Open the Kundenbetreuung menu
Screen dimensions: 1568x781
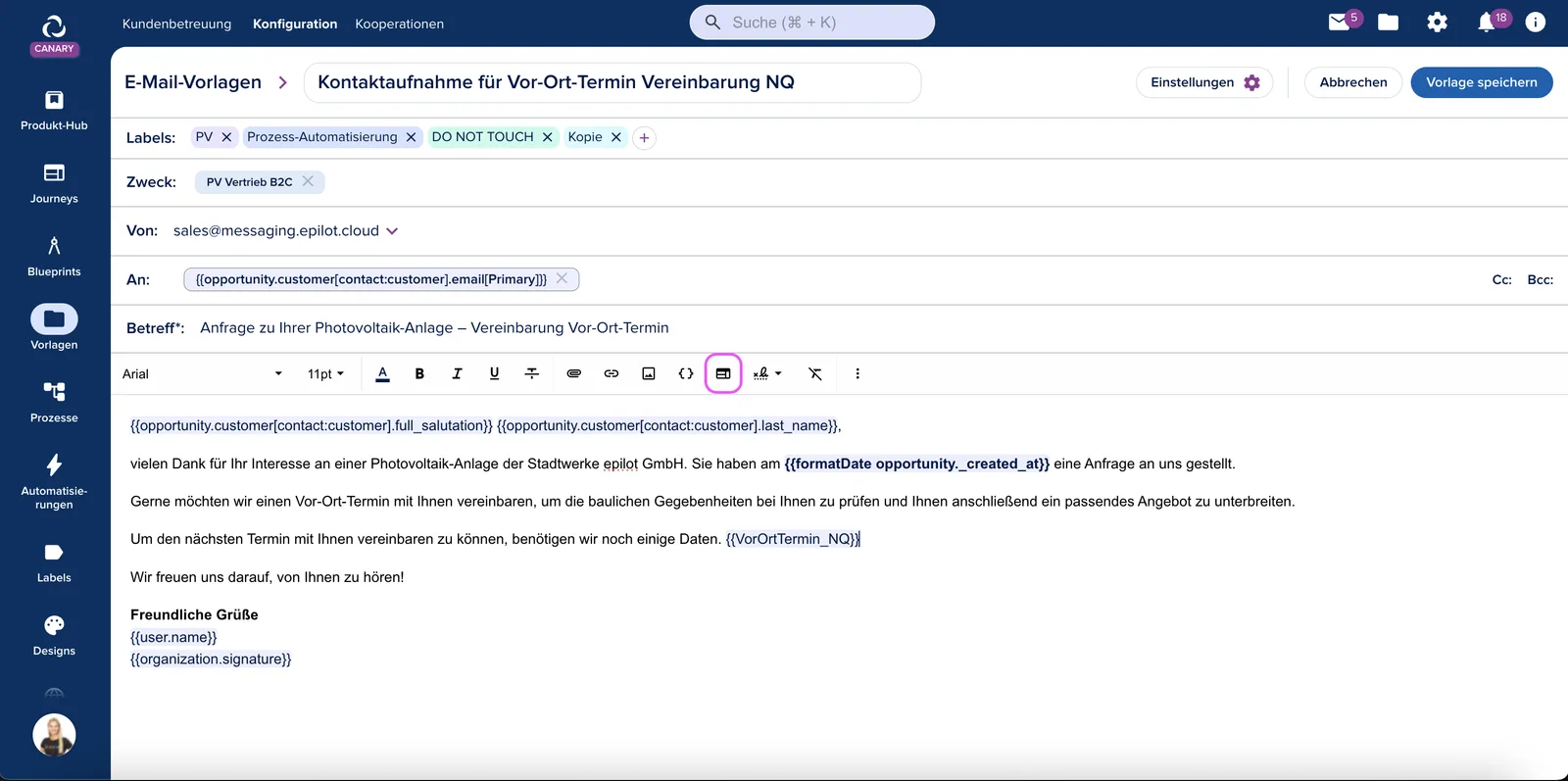(177, 24)
